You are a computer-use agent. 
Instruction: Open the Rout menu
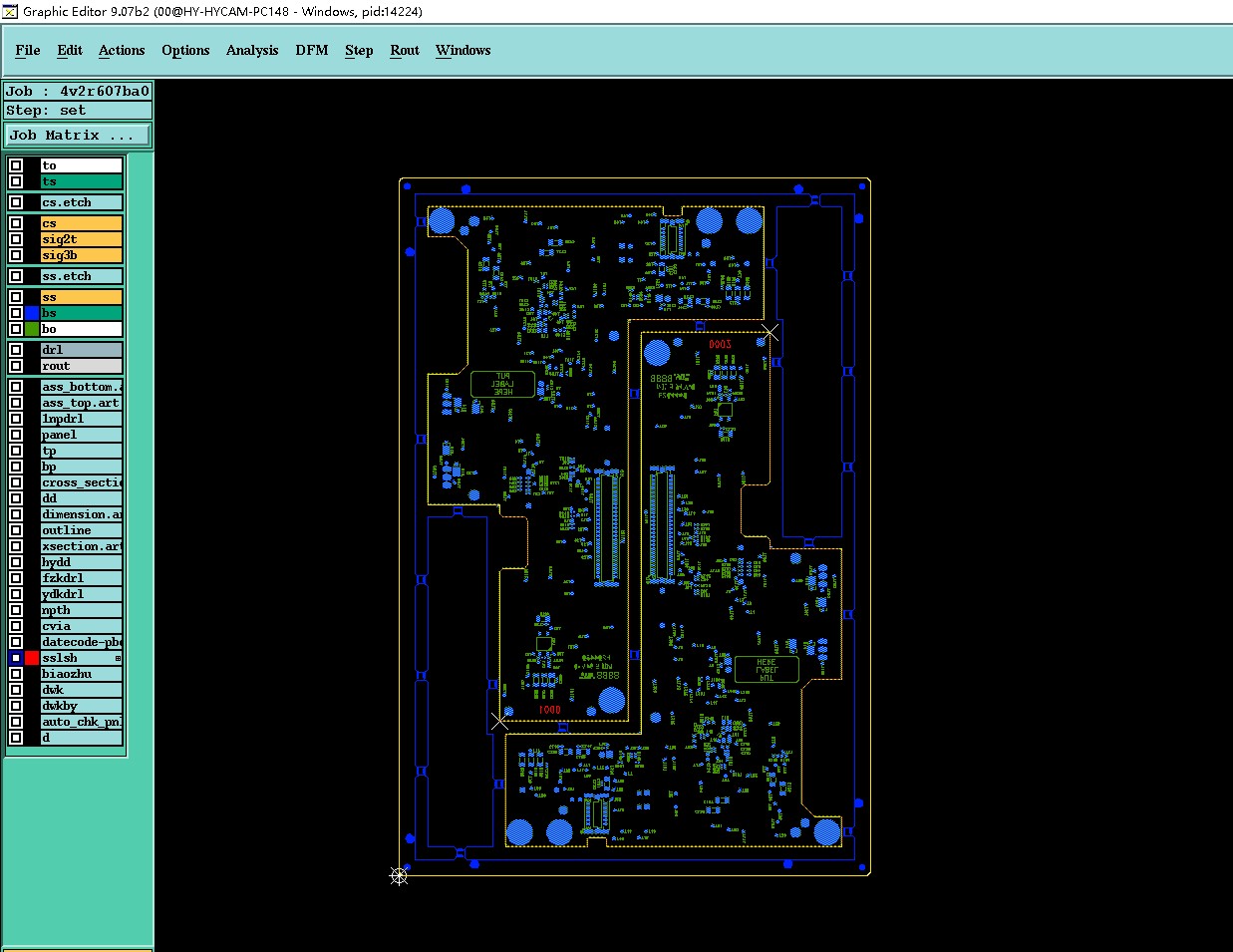click(405, 50)
